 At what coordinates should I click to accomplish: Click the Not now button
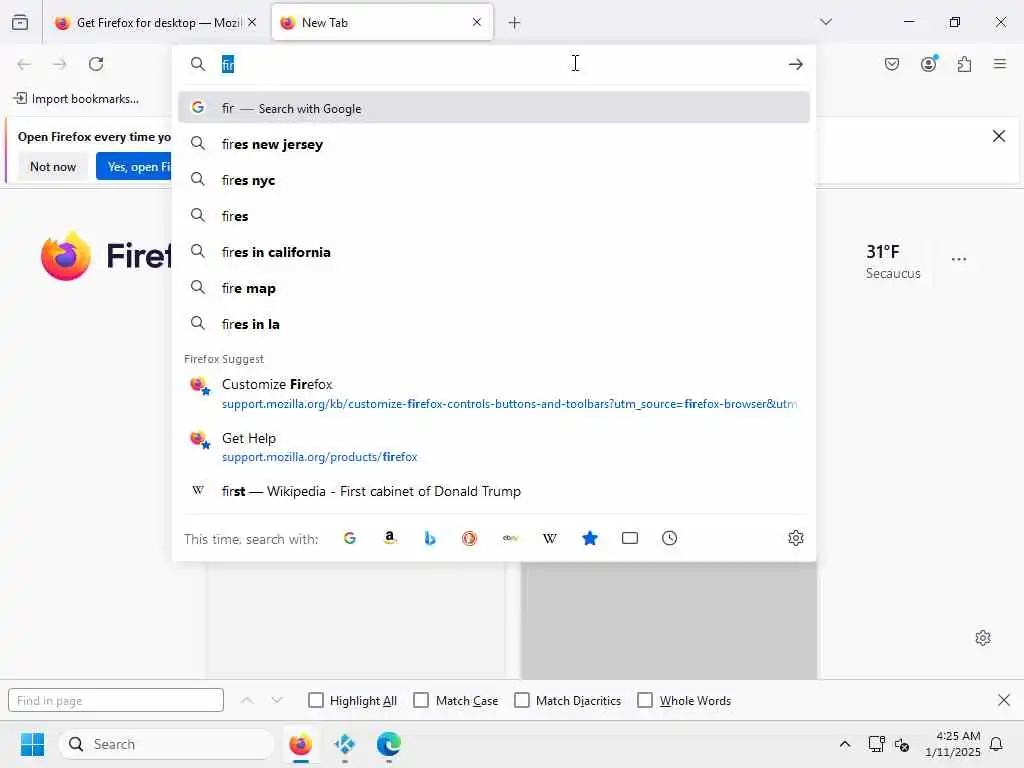pos(53,167)
